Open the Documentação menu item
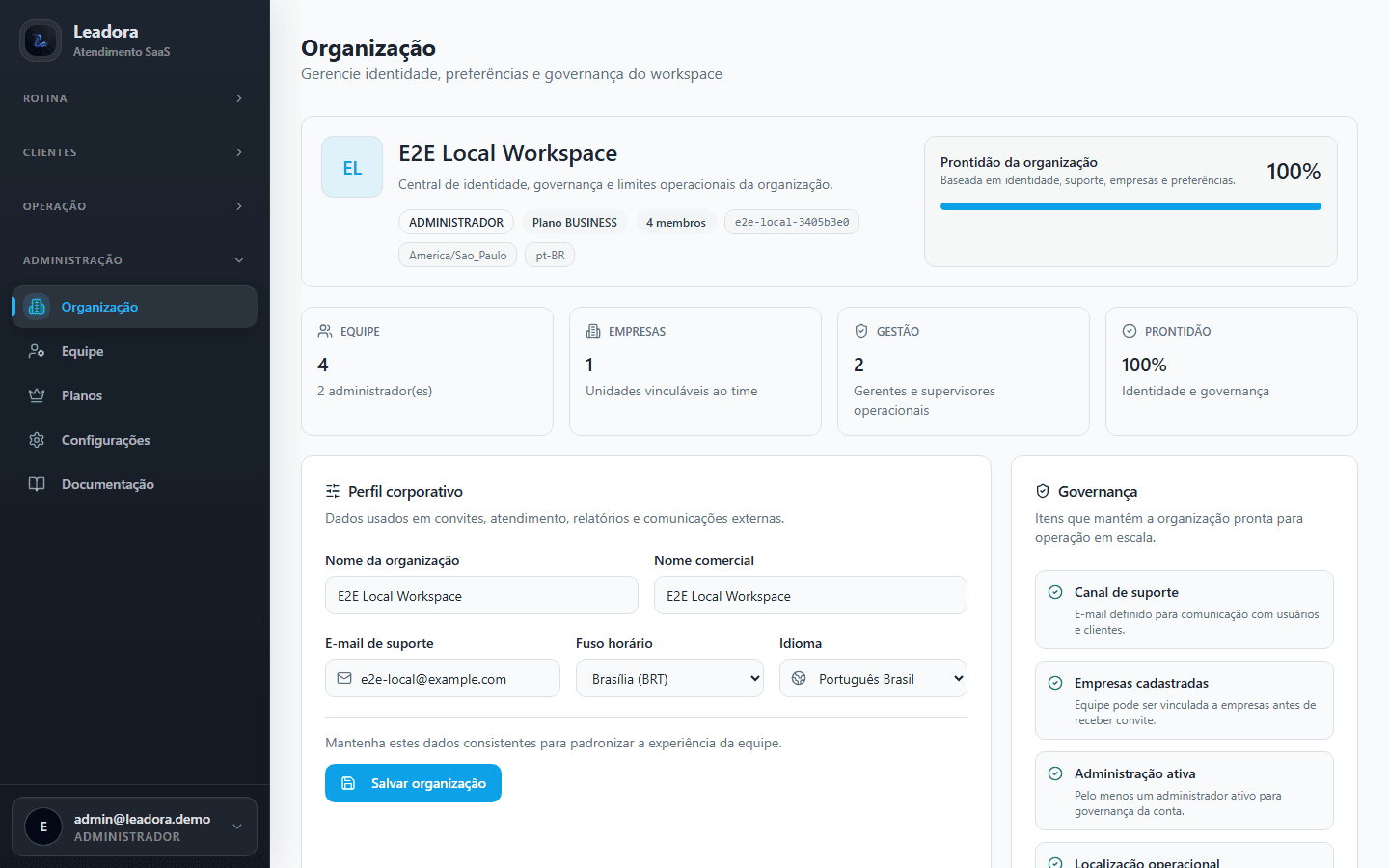Image resolution: width=1389 pixels, height=868 pixels. [x=135, y=484]
